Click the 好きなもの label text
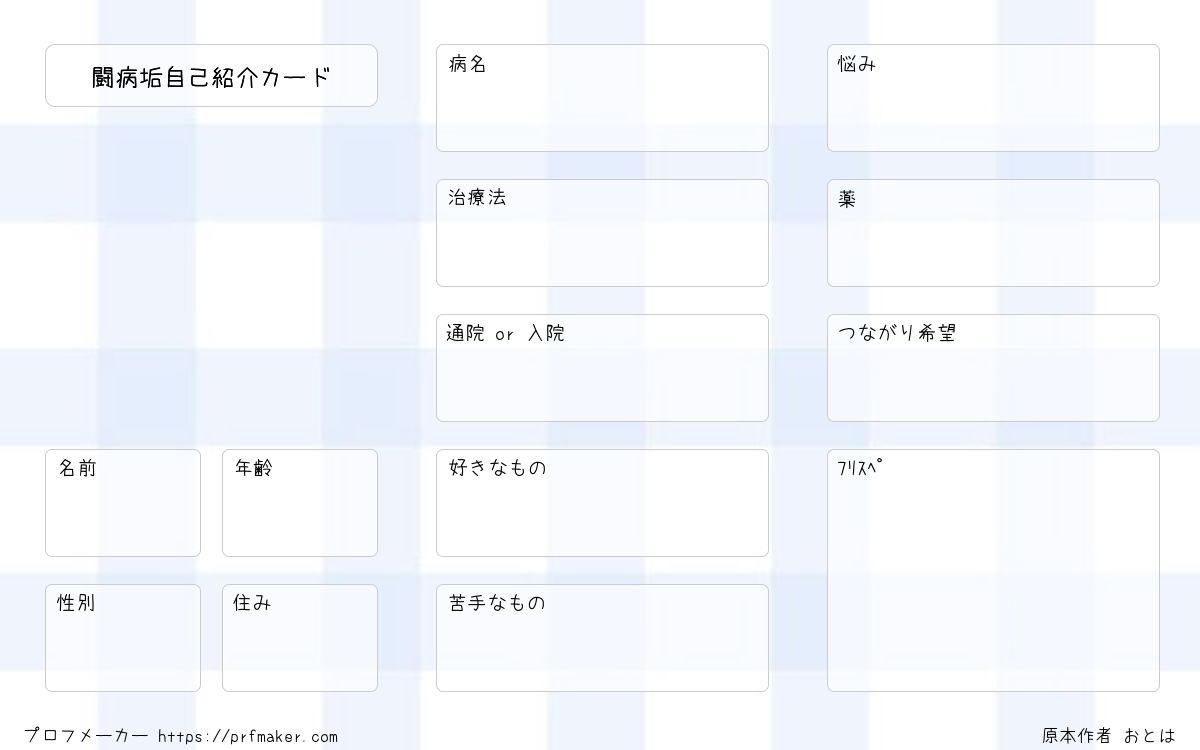Screen dimensions: 1200x750 [497, 467]
